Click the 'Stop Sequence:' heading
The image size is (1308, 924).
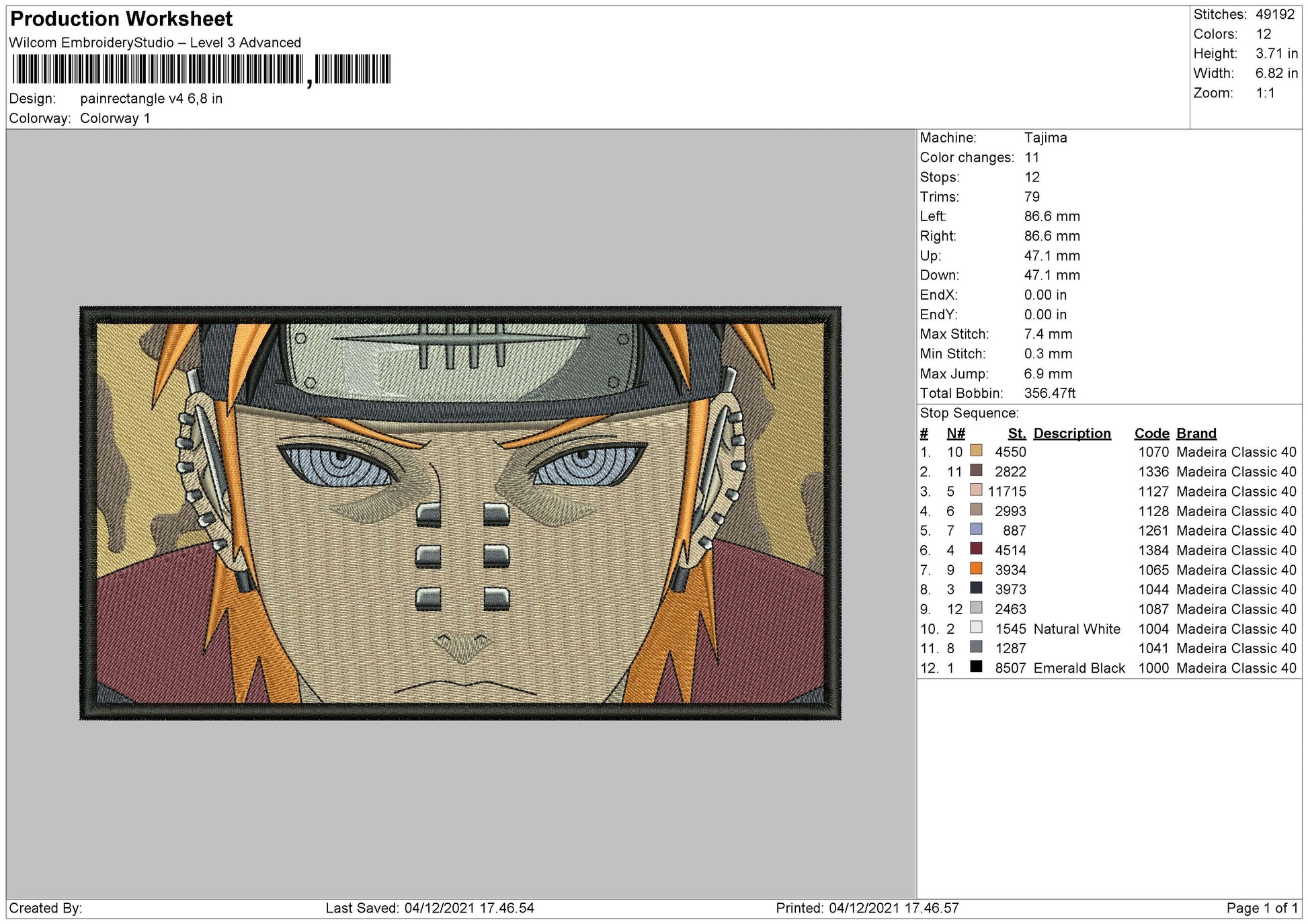coord(969,413)
